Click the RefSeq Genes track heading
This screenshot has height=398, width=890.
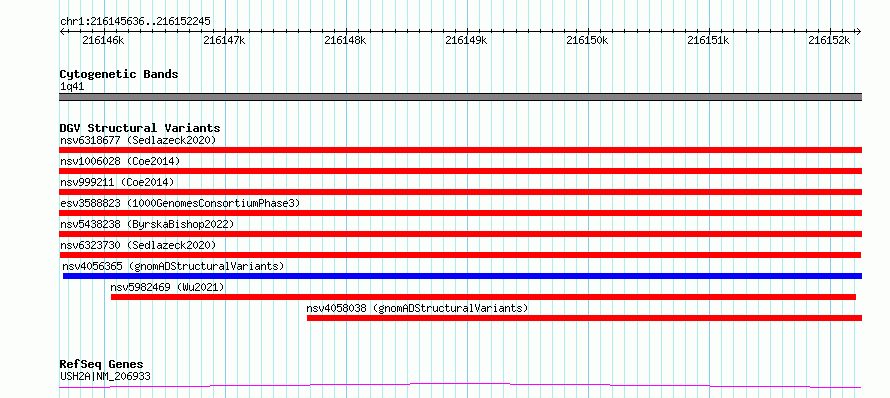[101, 365]
